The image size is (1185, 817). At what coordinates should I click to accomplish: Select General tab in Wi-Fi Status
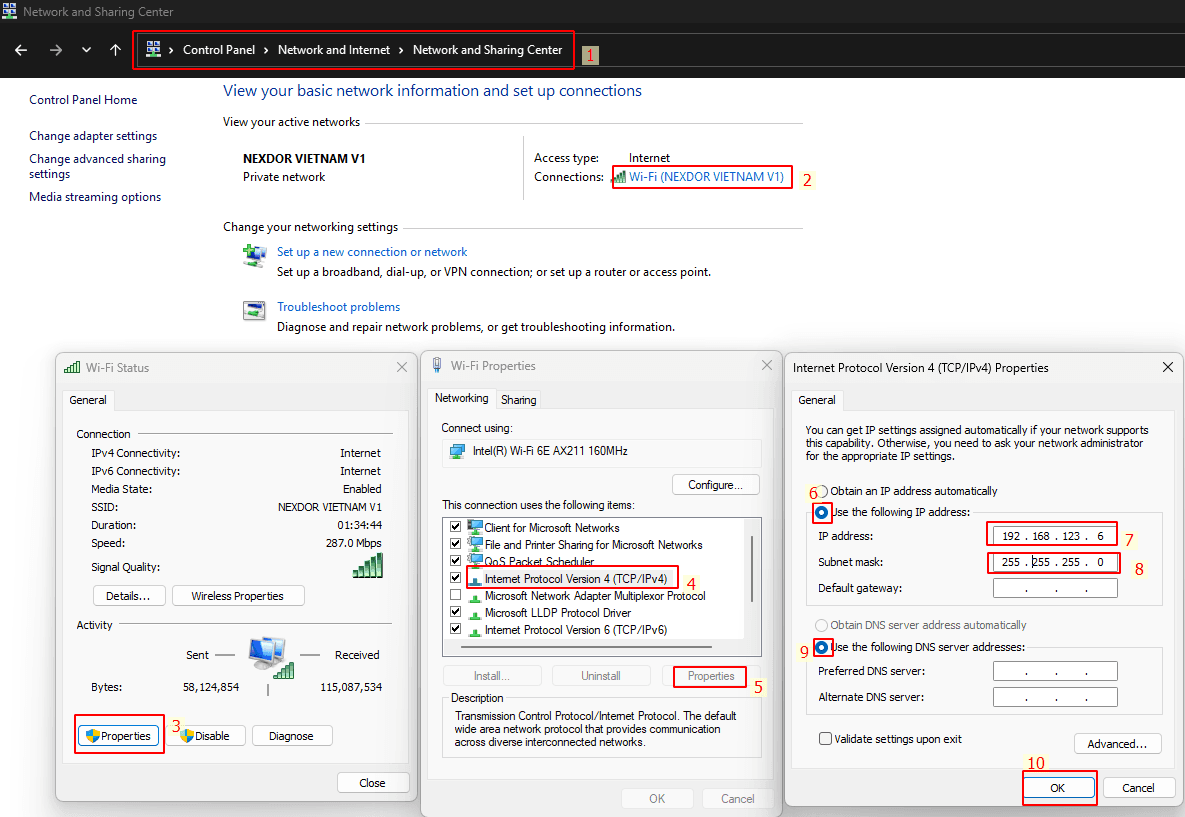(88, 400)
